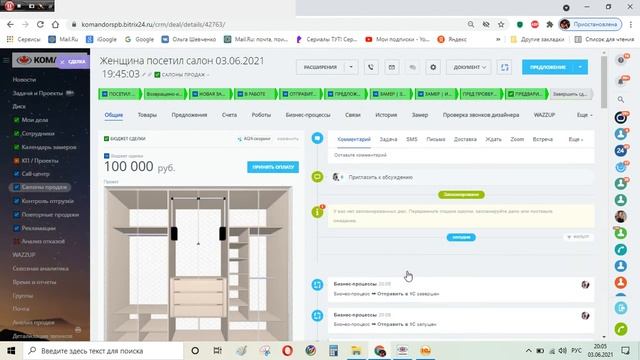Open the address bar search magnifier

(471, 24)
